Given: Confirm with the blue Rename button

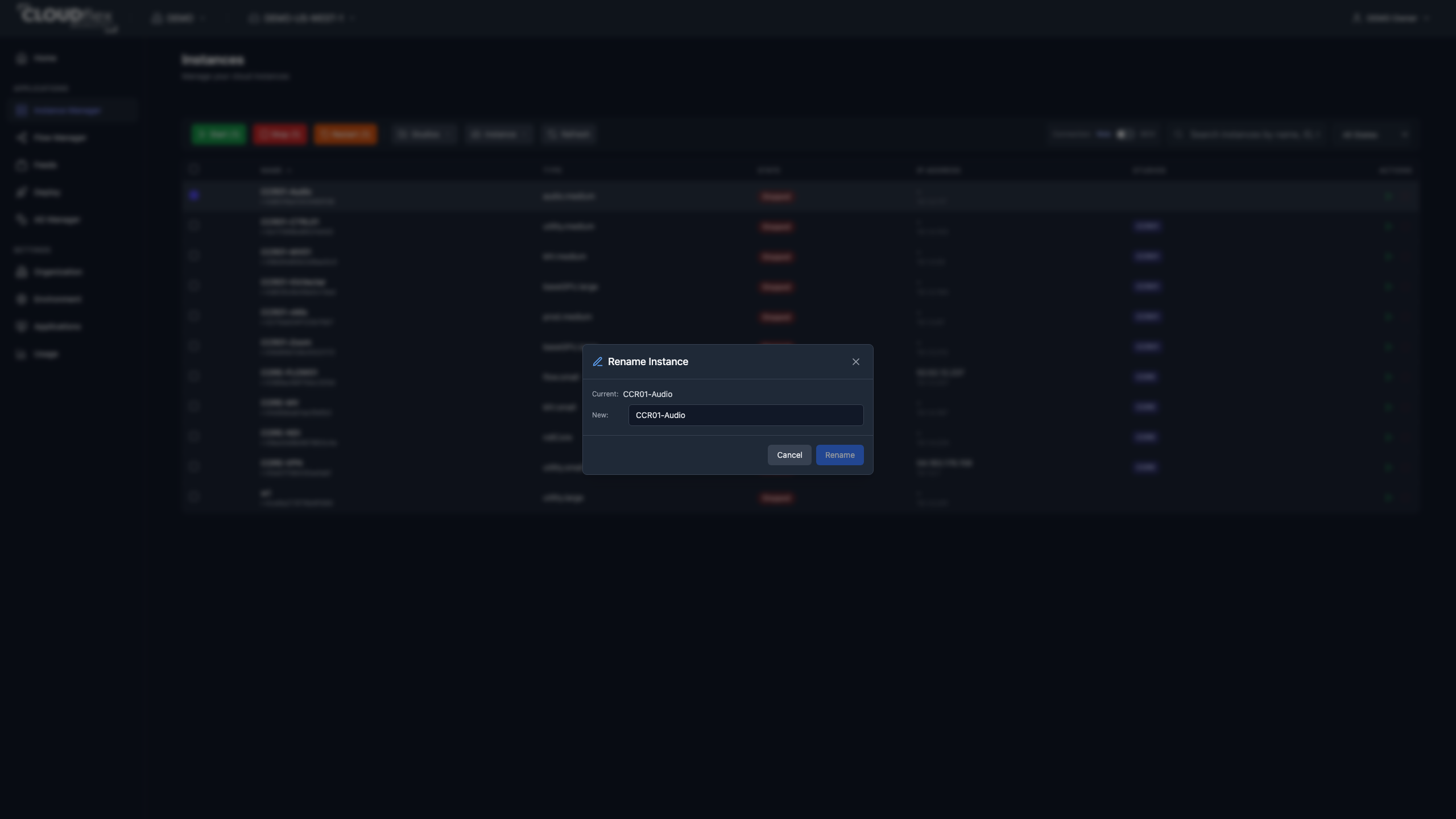Looking at the screenshot, I should (x=839, y=455).
